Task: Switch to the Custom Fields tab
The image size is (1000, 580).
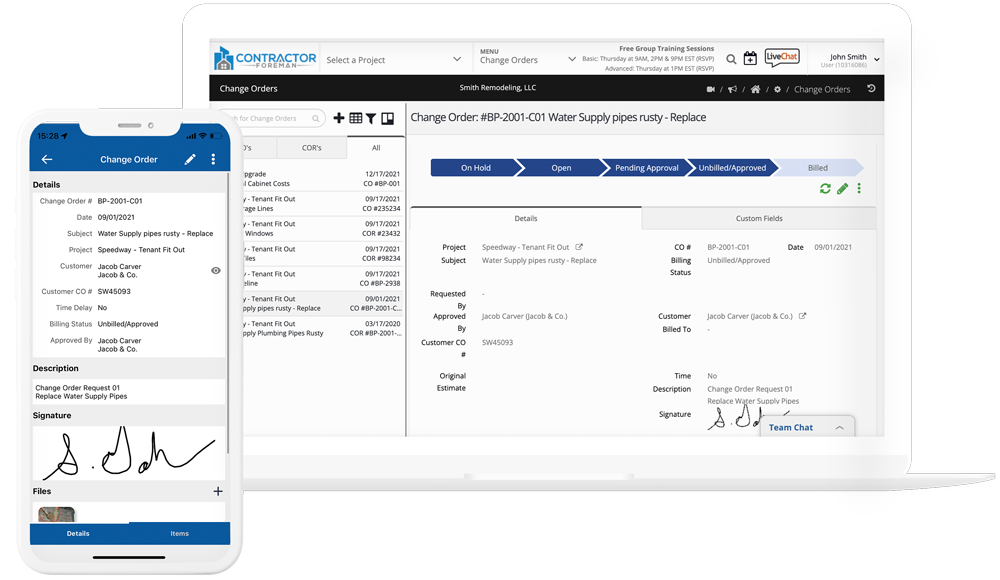Action: 759,218
